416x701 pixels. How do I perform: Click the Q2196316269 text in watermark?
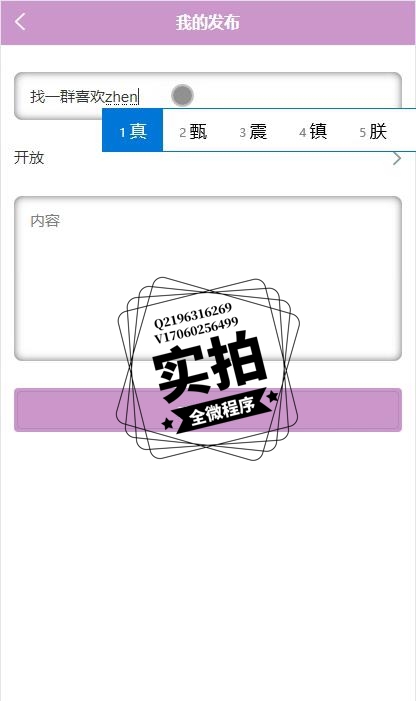click(x=193, y=315)
